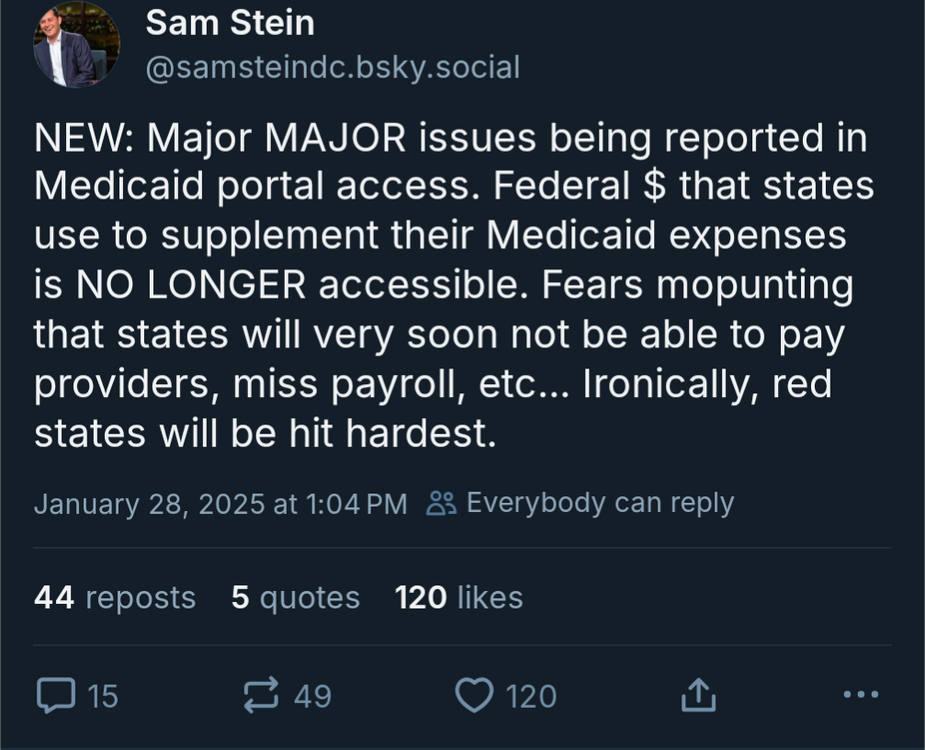Viewport: 925px width, 750px height.
Task: Open the 'Everybody can reply' setting
Action: [596, 503]
